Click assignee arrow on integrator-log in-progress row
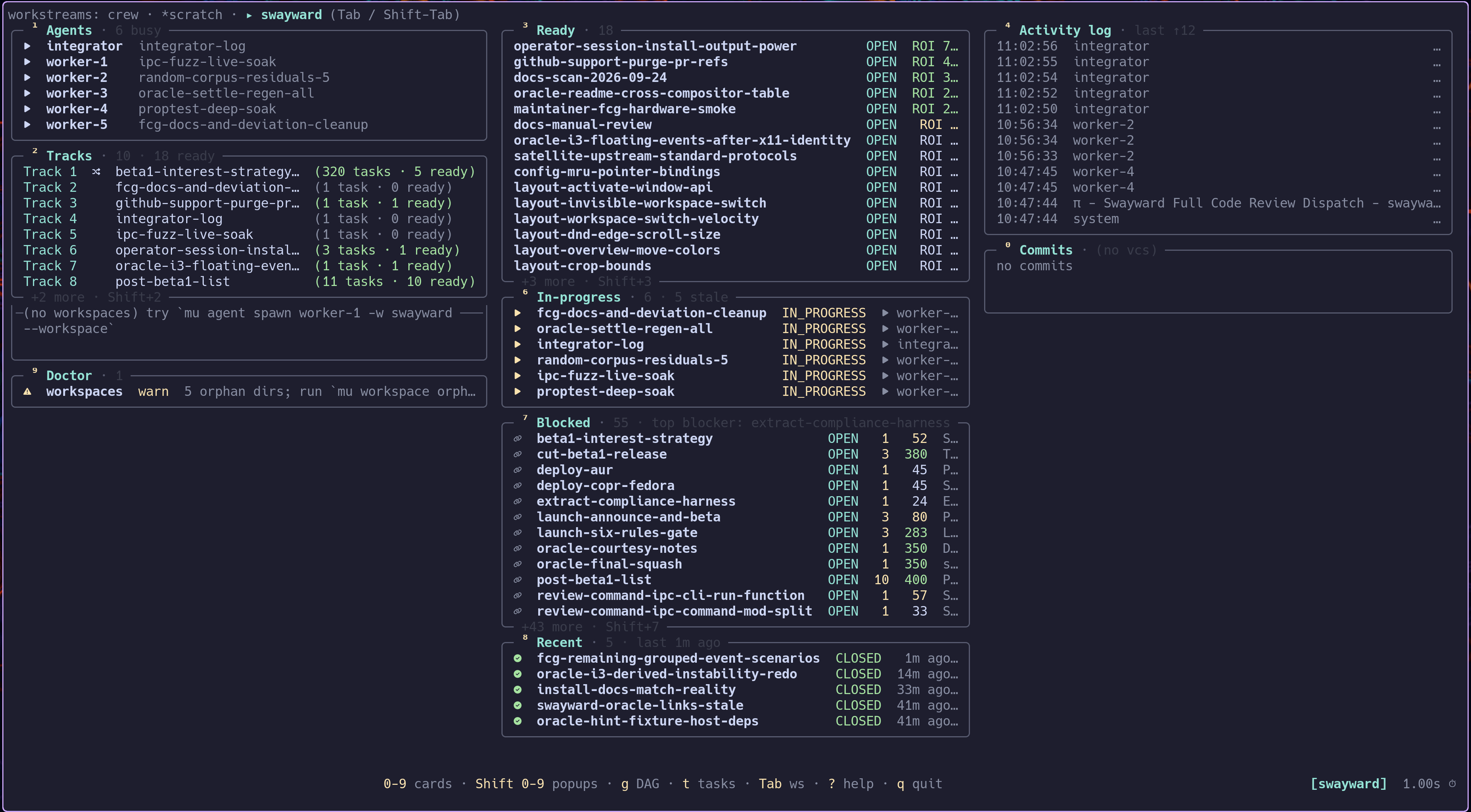Screen dimensions: 1471x812 (885, 345)
